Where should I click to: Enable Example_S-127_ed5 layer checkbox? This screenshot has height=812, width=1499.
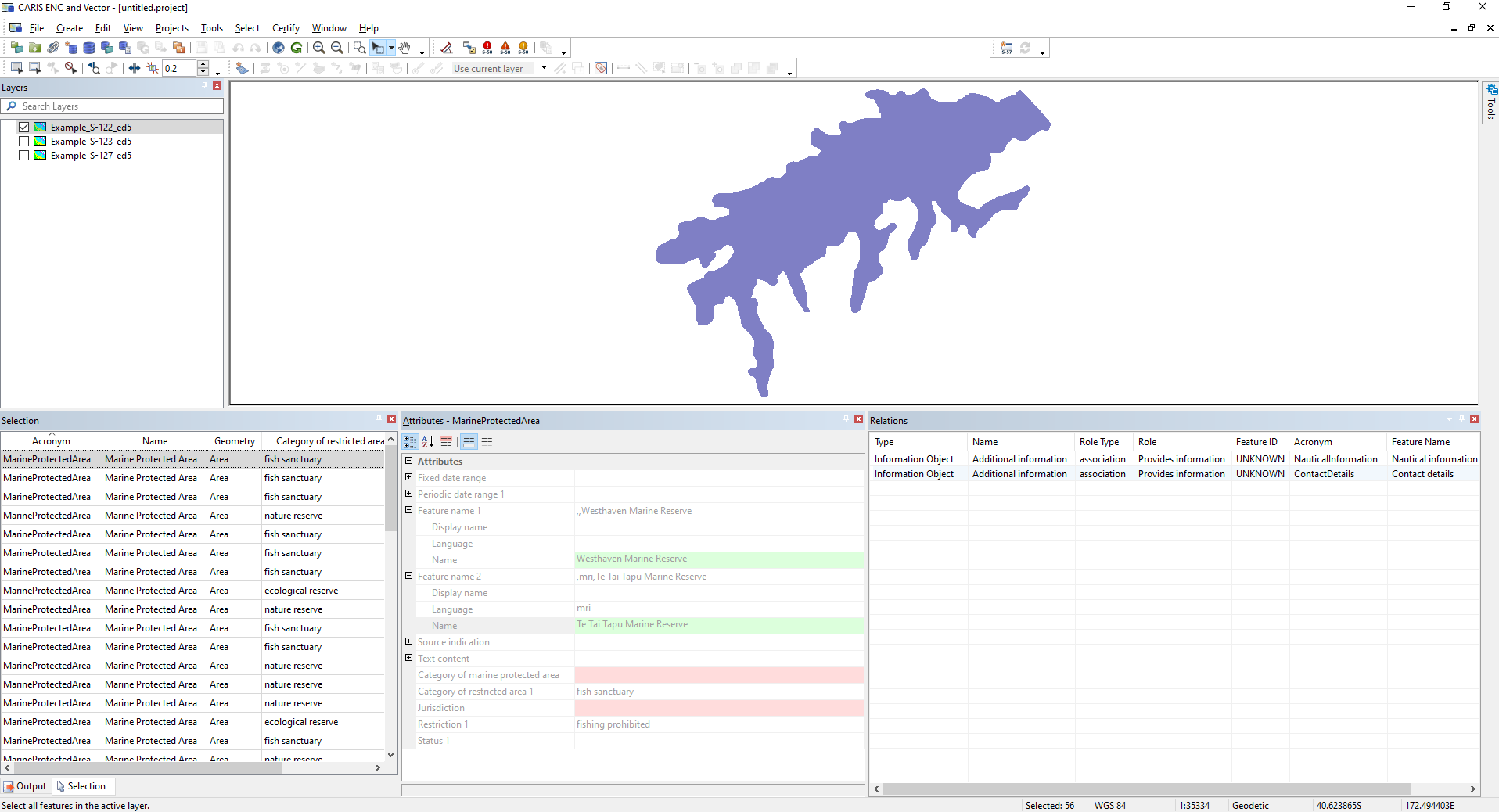click(23, 155)
